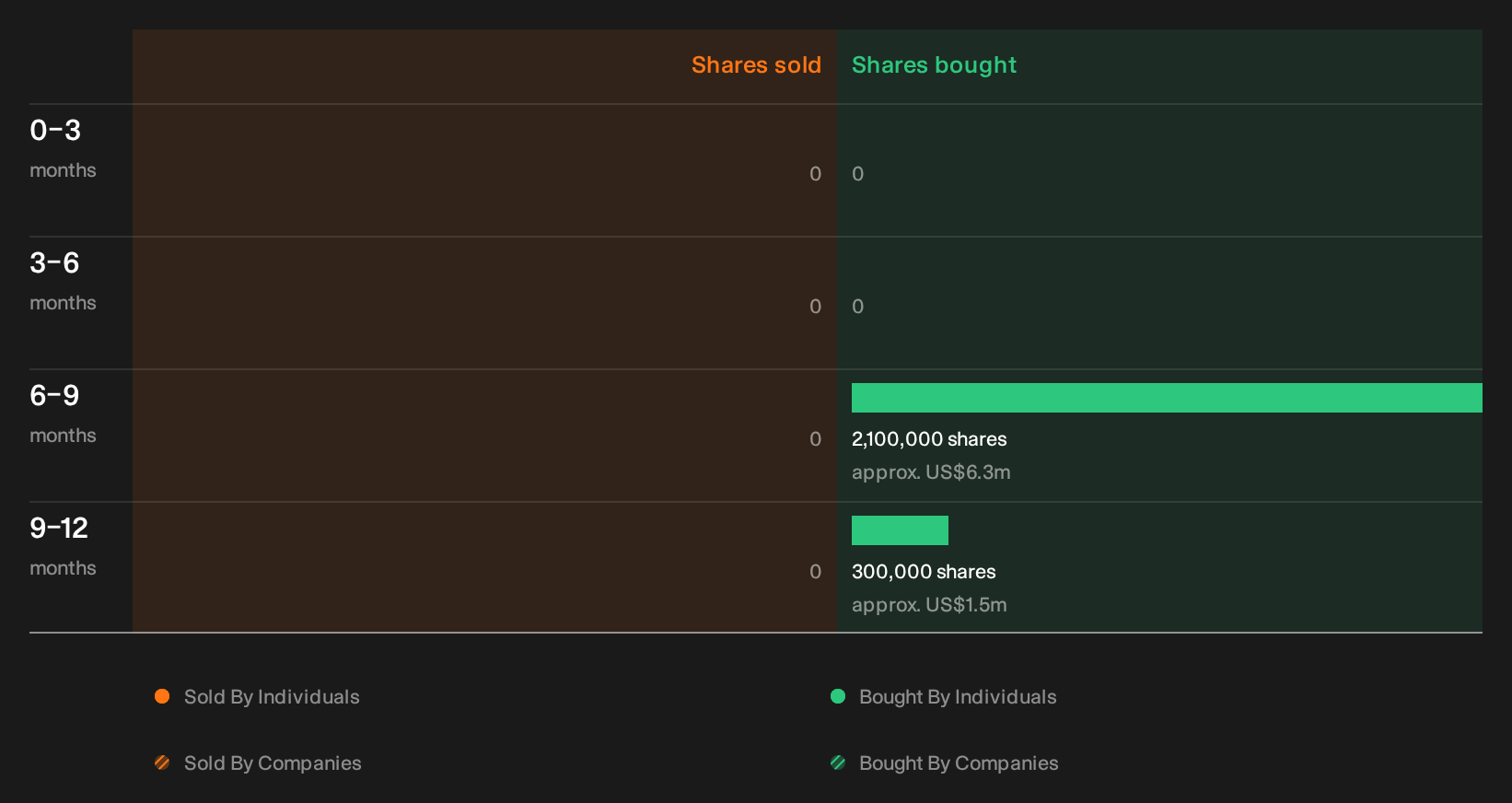The image size is (1512, 803).
Task: Click the shares sold 0 in 0-3 months row
Action: [815, 174]
